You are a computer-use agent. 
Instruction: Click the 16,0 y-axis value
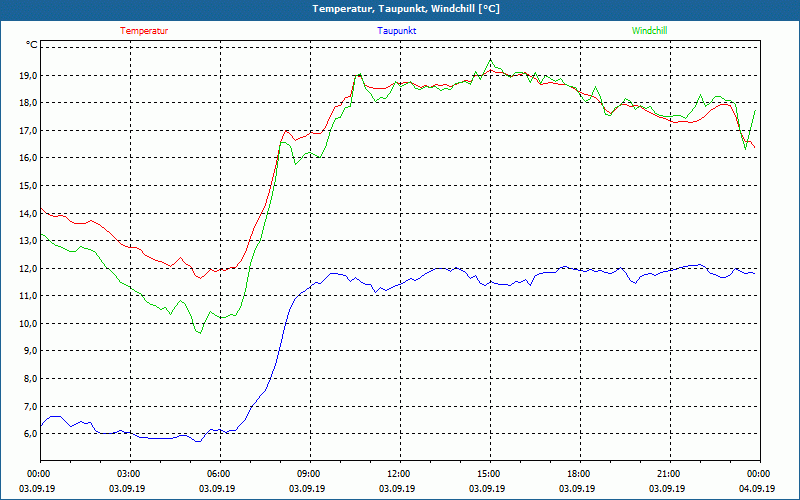coord(29,158)
